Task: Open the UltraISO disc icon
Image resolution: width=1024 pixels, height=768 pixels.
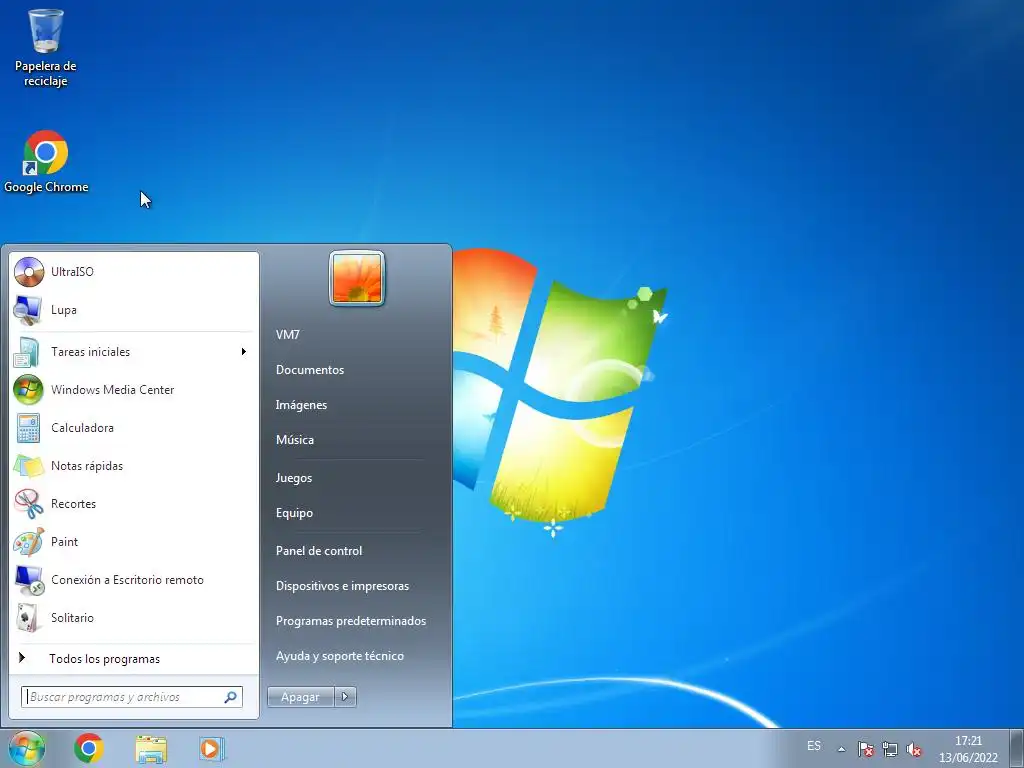Action: pyautogui.click(x=29, y=272)
